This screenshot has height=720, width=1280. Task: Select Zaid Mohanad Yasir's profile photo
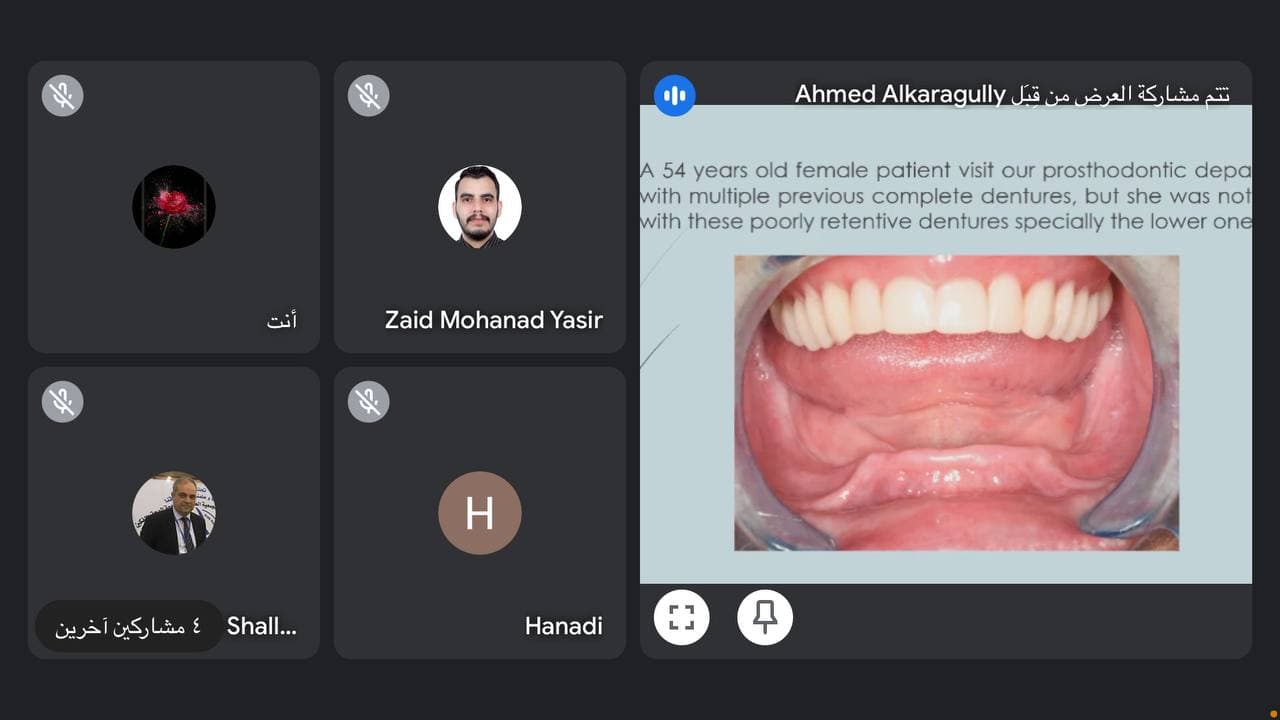click(x=480, y=207)
